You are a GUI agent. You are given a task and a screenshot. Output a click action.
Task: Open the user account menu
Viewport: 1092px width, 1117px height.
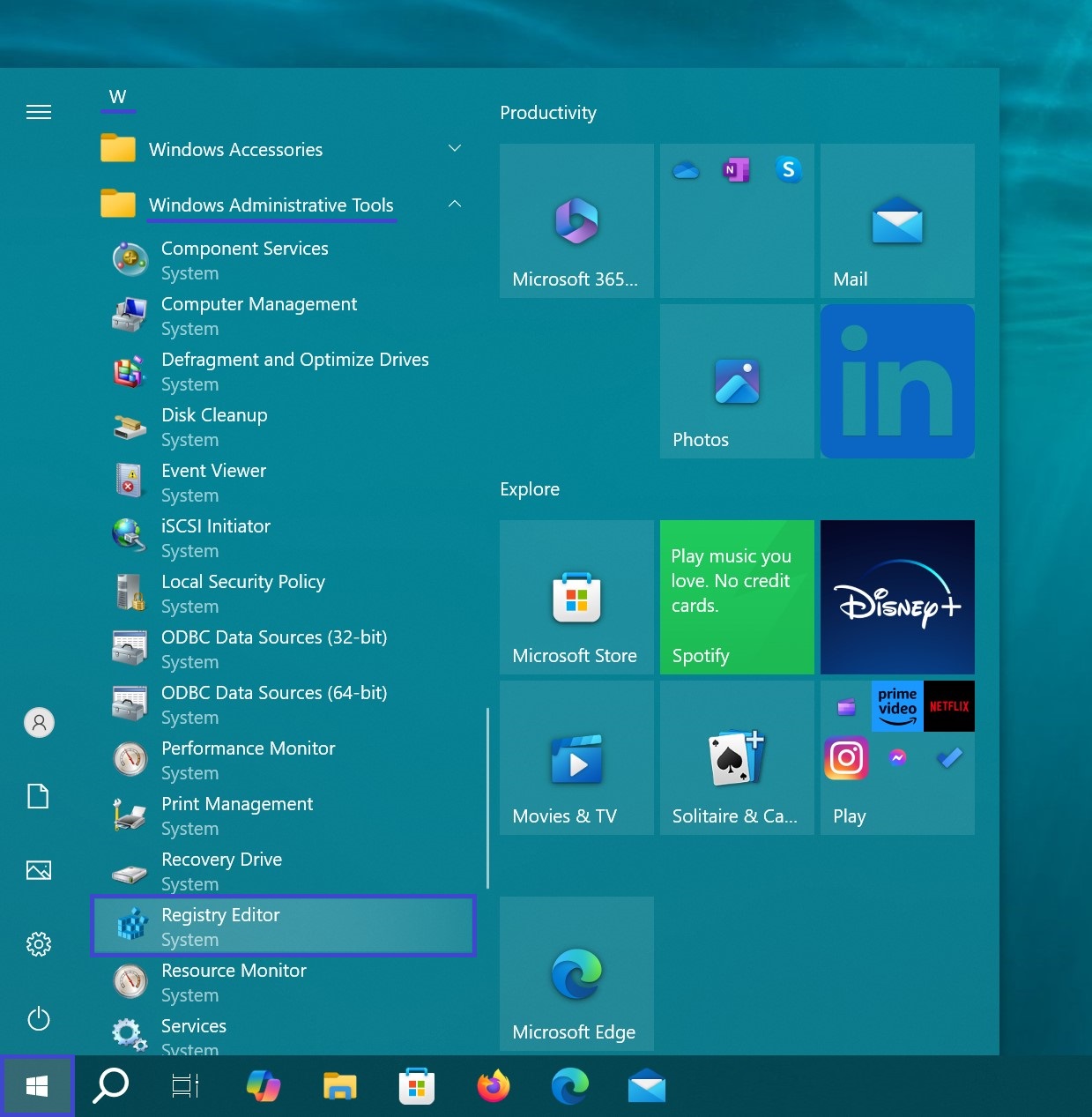[39, 723]
